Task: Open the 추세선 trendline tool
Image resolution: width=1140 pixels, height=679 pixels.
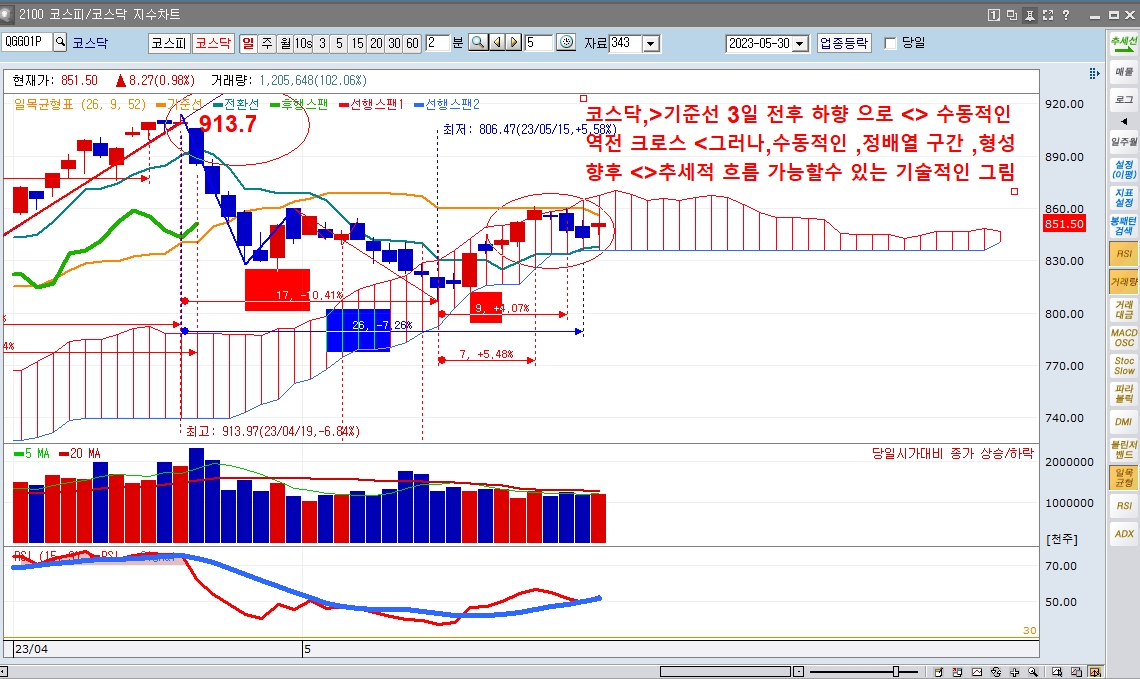Action: 1123,44
